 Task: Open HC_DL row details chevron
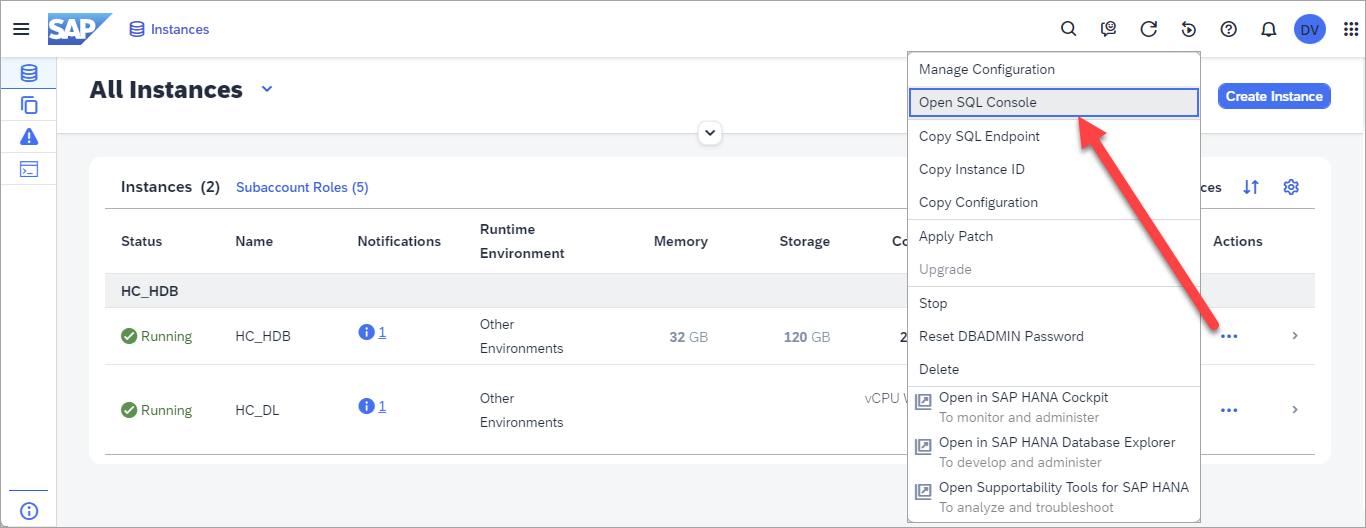pyautogui.click(x=1295, y=410)
